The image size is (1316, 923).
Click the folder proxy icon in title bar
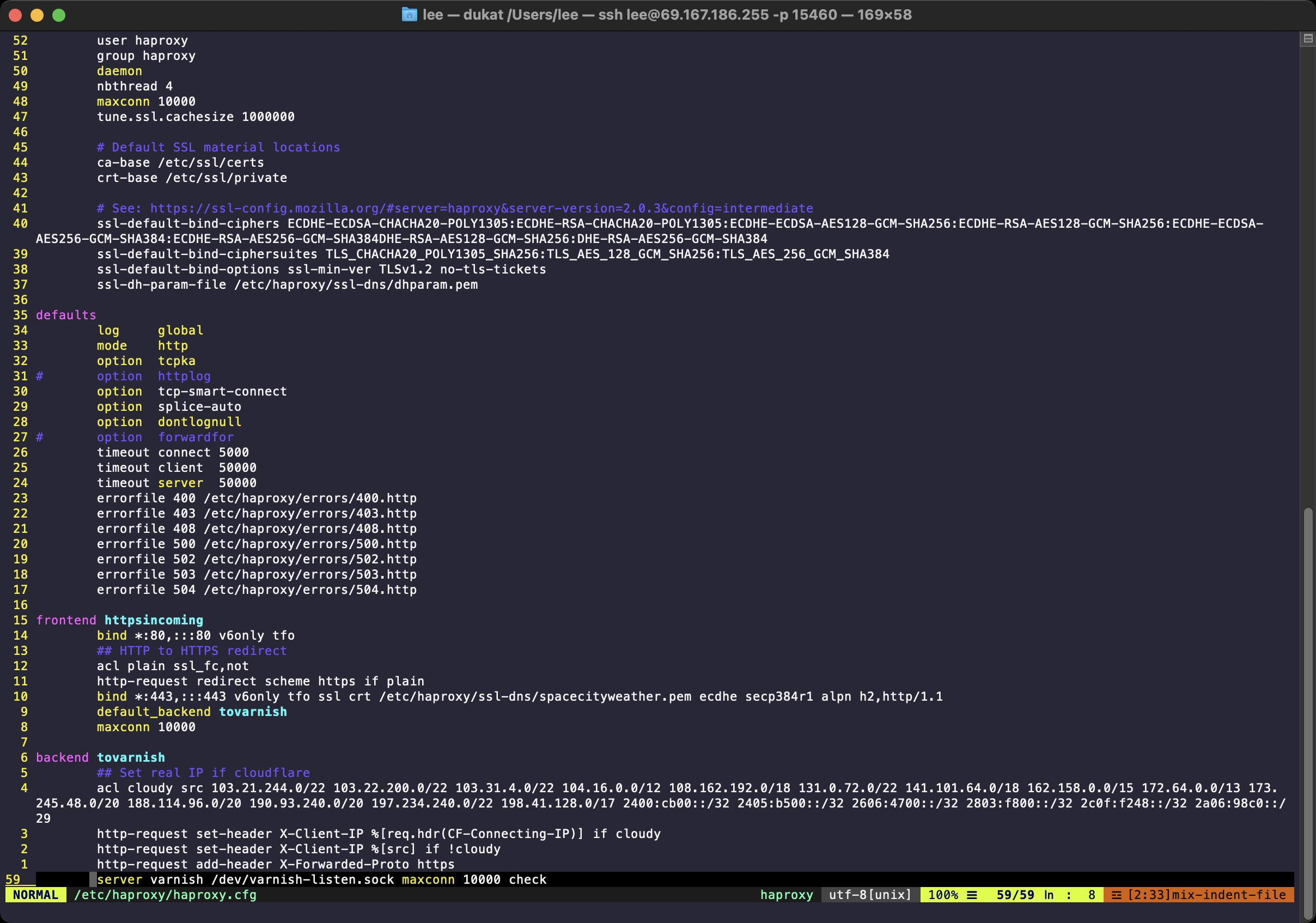pos(409,15)
